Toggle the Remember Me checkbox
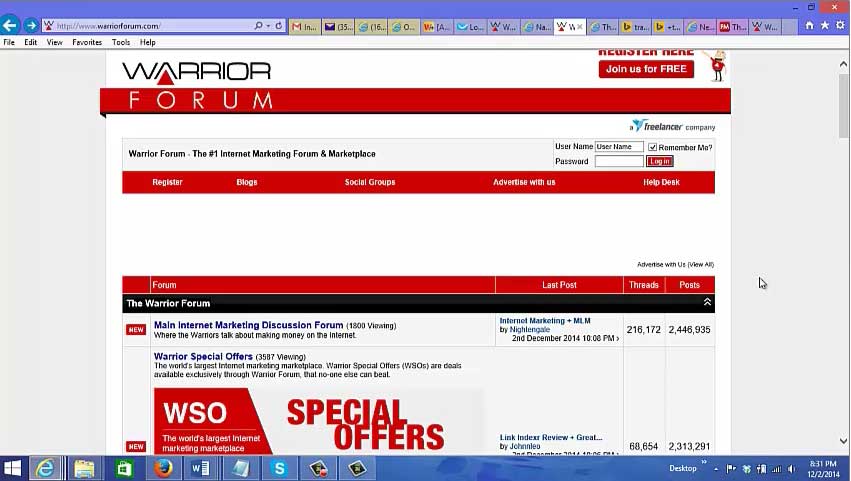Image resolution: width=851 pixels, height=481 pixels. pos(652,147)
